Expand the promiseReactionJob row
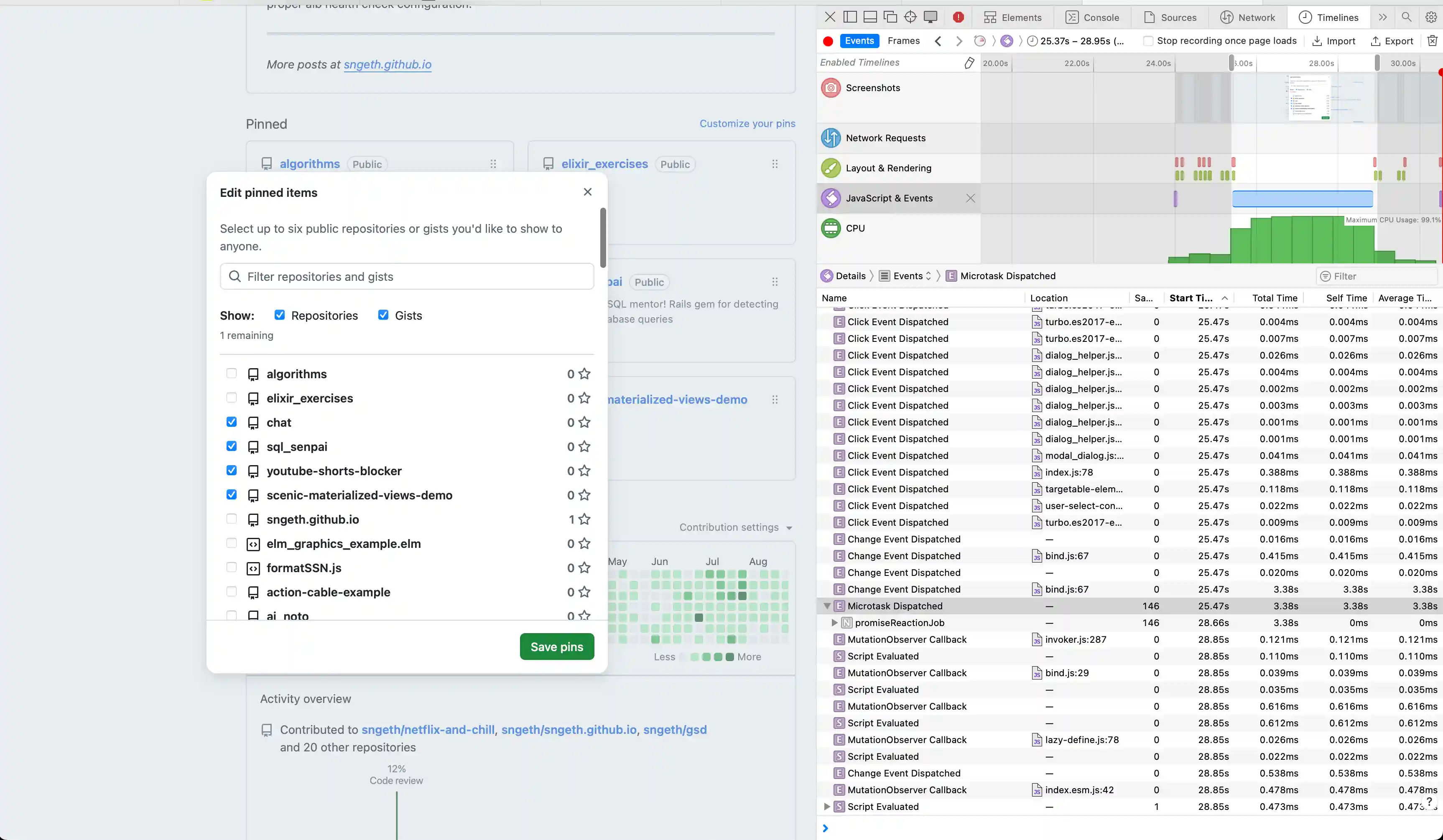The height and width of the screenshot is (840, 1443). [834, 623]
